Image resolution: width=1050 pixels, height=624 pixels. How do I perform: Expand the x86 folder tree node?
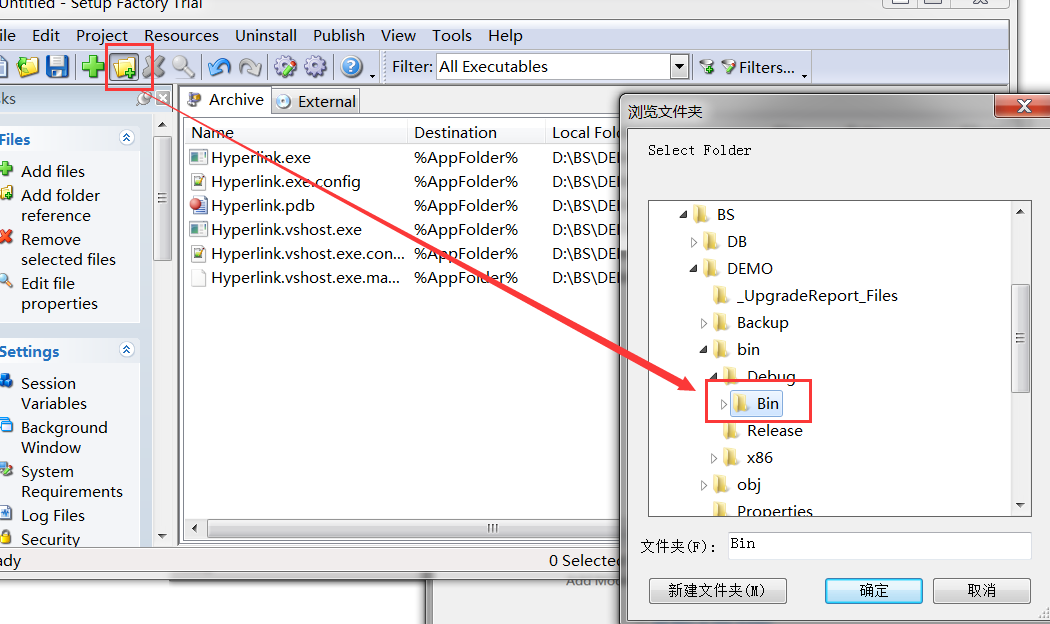(714, 459)
